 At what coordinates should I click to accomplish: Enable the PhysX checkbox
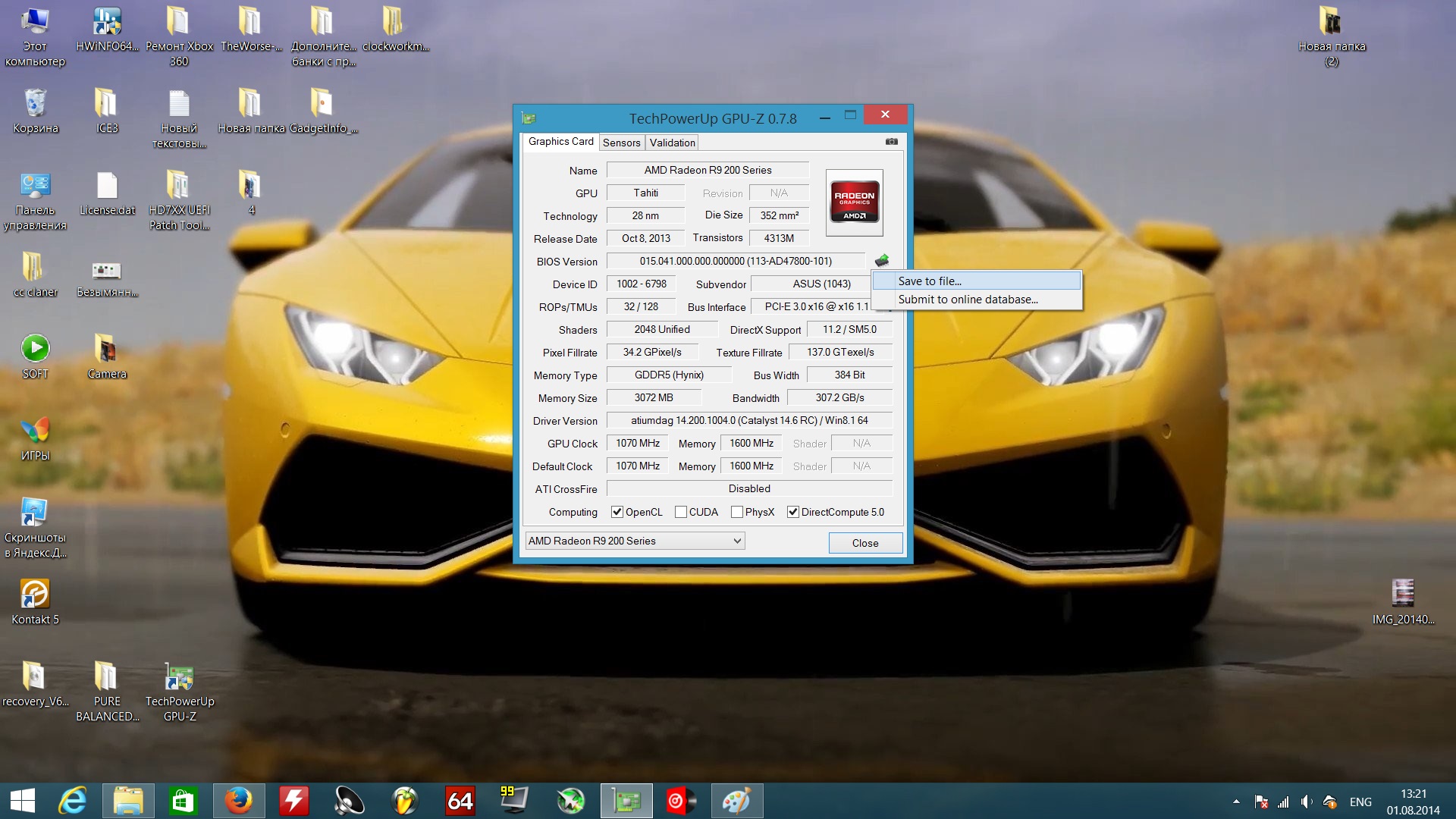[x=736, y=512]
